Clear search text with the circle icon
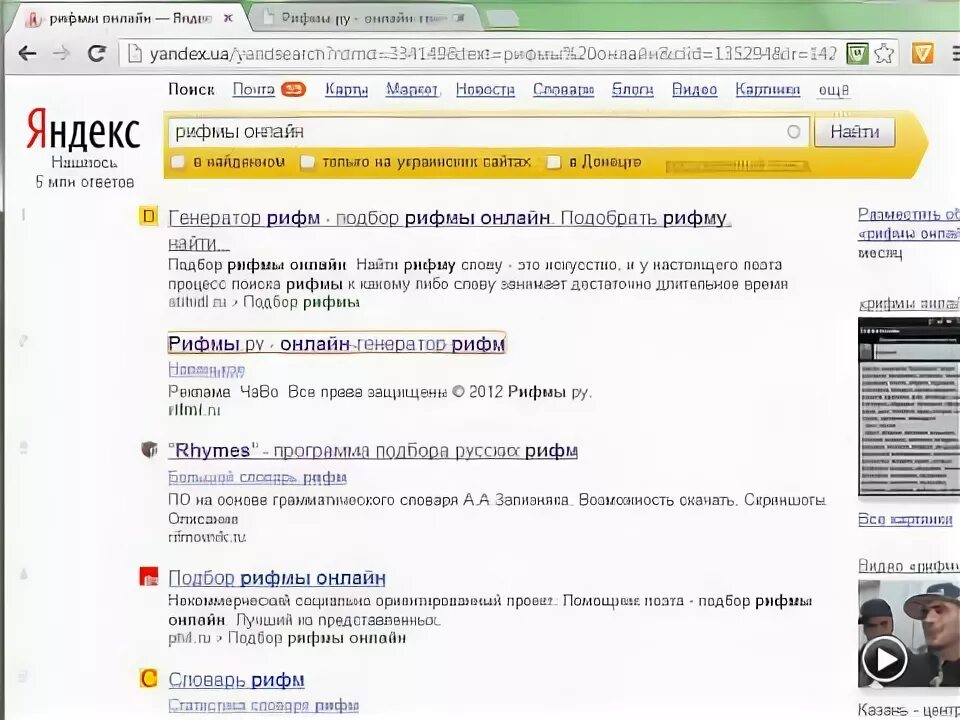960x720 pixels. [793, 132]
